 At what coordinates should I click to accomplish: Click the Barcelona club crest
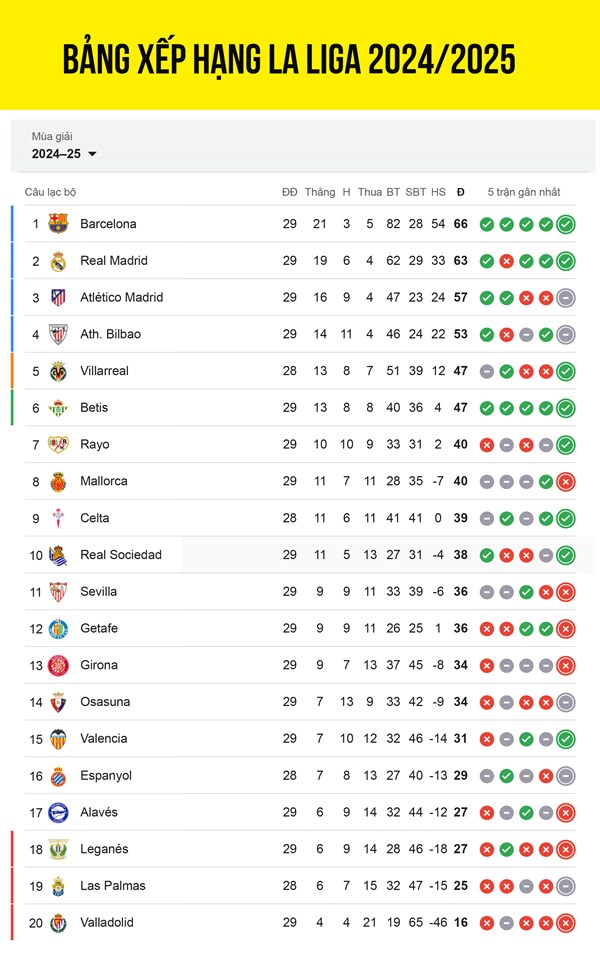tap(58, 224)
